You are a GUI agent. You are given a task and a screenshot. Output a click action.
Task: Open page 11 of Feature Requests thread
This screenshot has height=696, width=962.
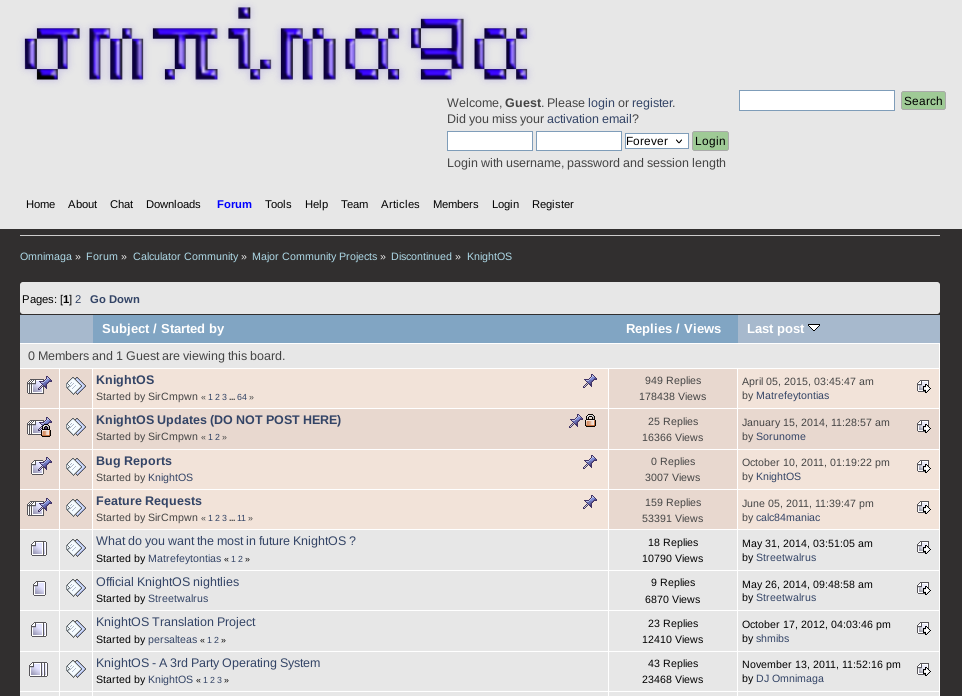pos(241,518)
